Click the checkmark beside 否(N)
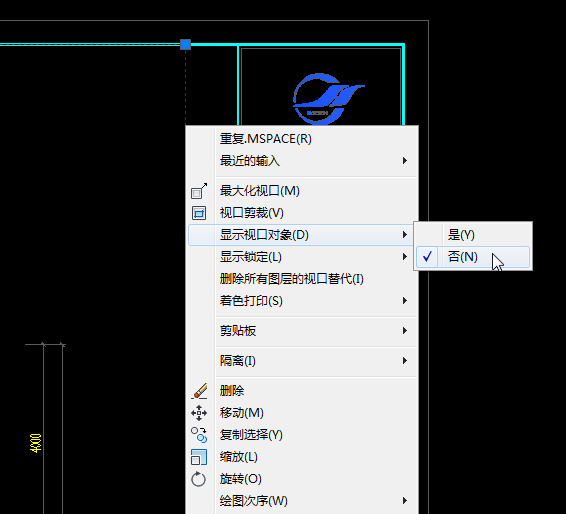 427,257
